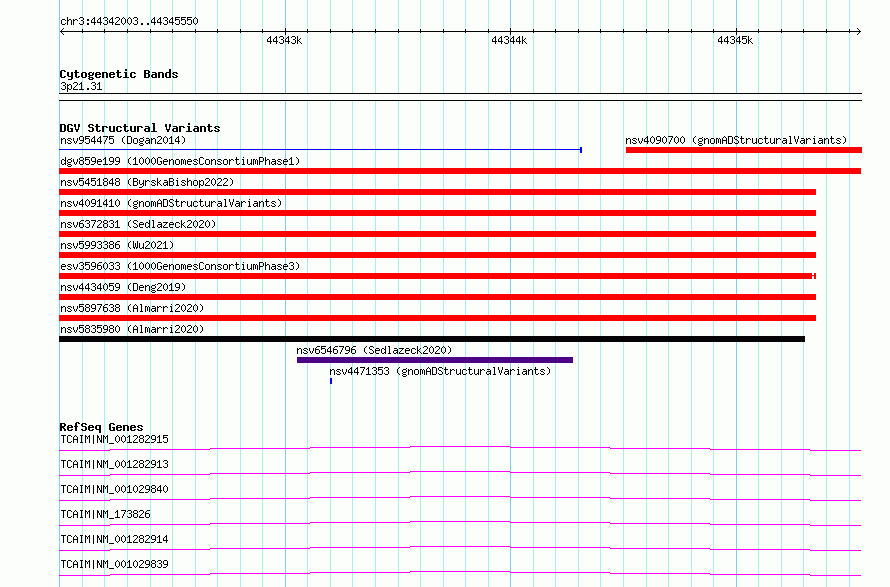890x587 pixels.
Task: Click the magenta line under TCAIM|NM_001282913
Action: click(460, 473)
